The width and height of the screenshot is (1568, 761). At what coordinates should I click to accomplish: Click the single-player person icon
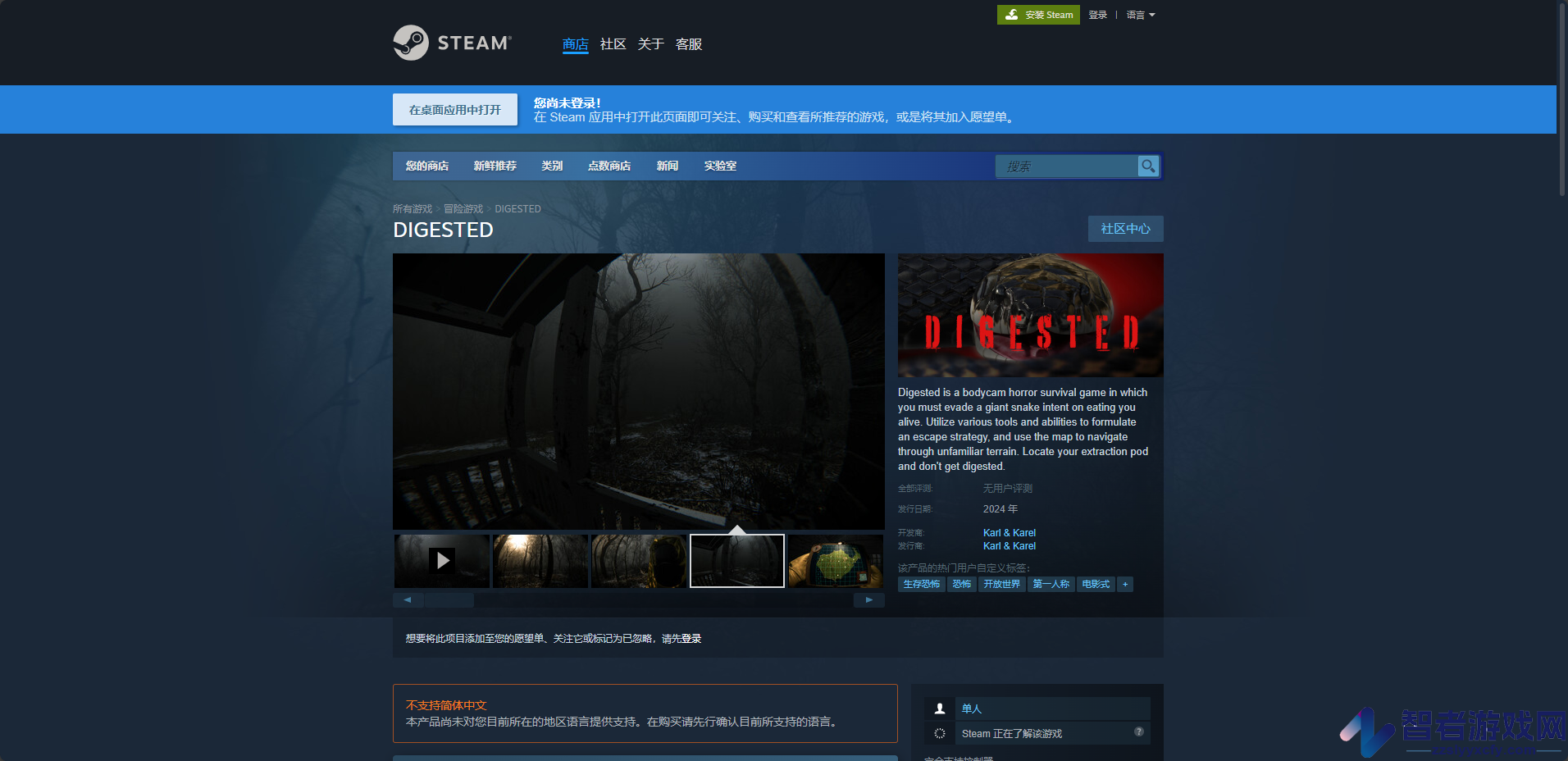(x=940, y=709)
